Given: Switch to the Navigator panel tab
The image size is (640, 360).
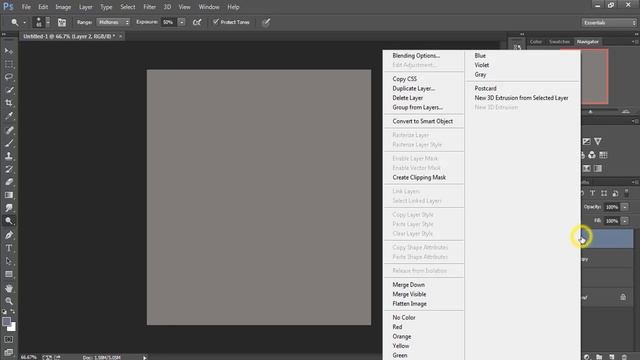Looking at the screenshot, I should pos(587,42).
